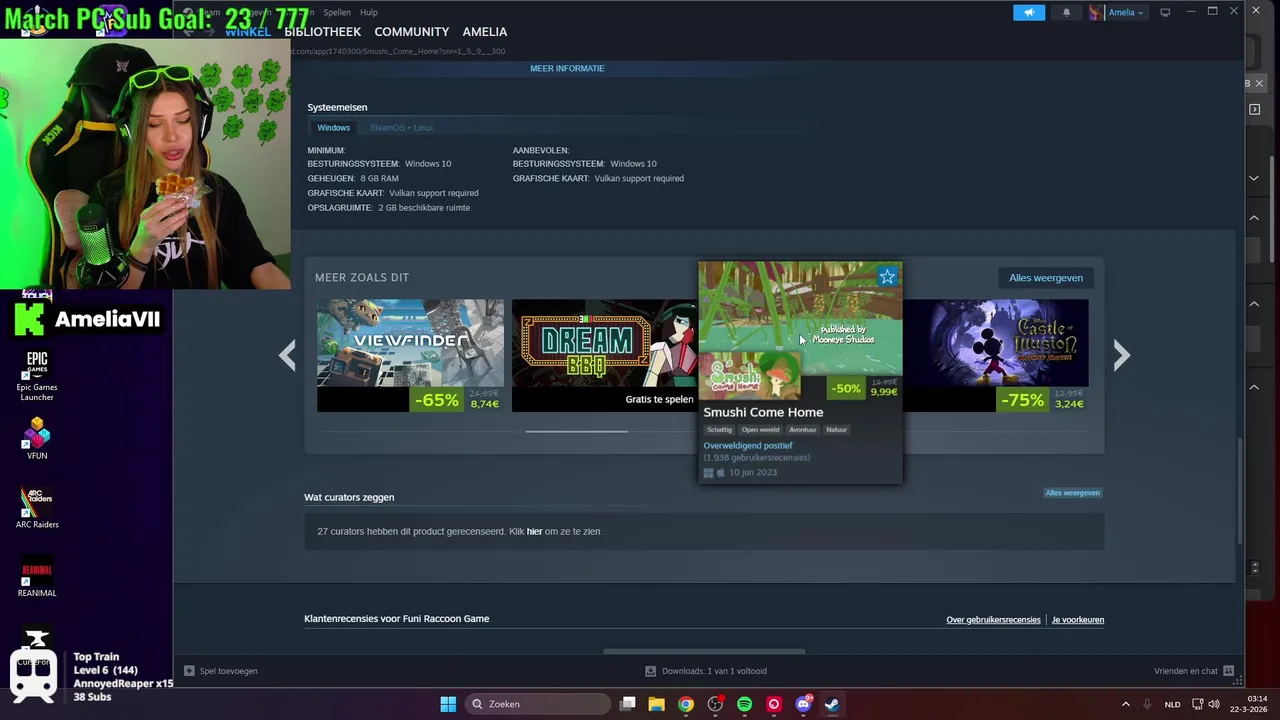Click Alles weergeven for curators section
The image size is (1280, 720).
[1073, 493]
